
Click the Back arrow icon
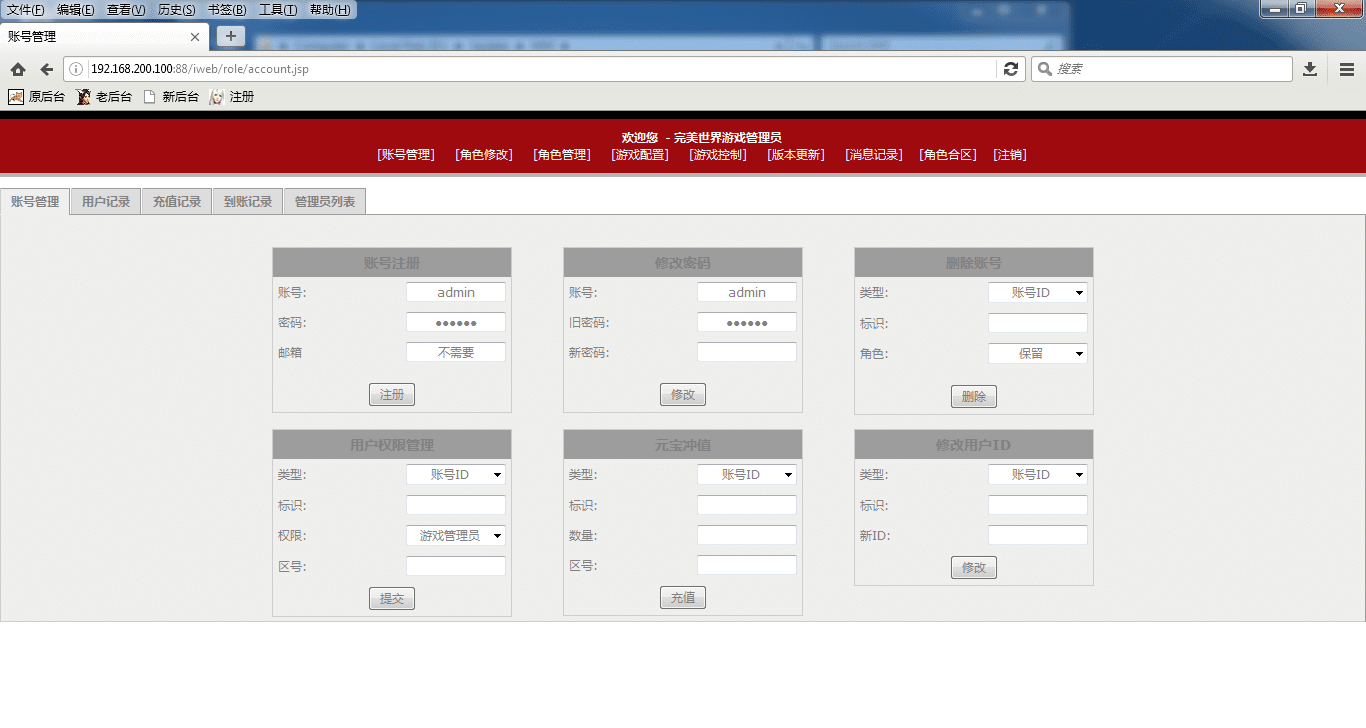click(x=46, y=69)
